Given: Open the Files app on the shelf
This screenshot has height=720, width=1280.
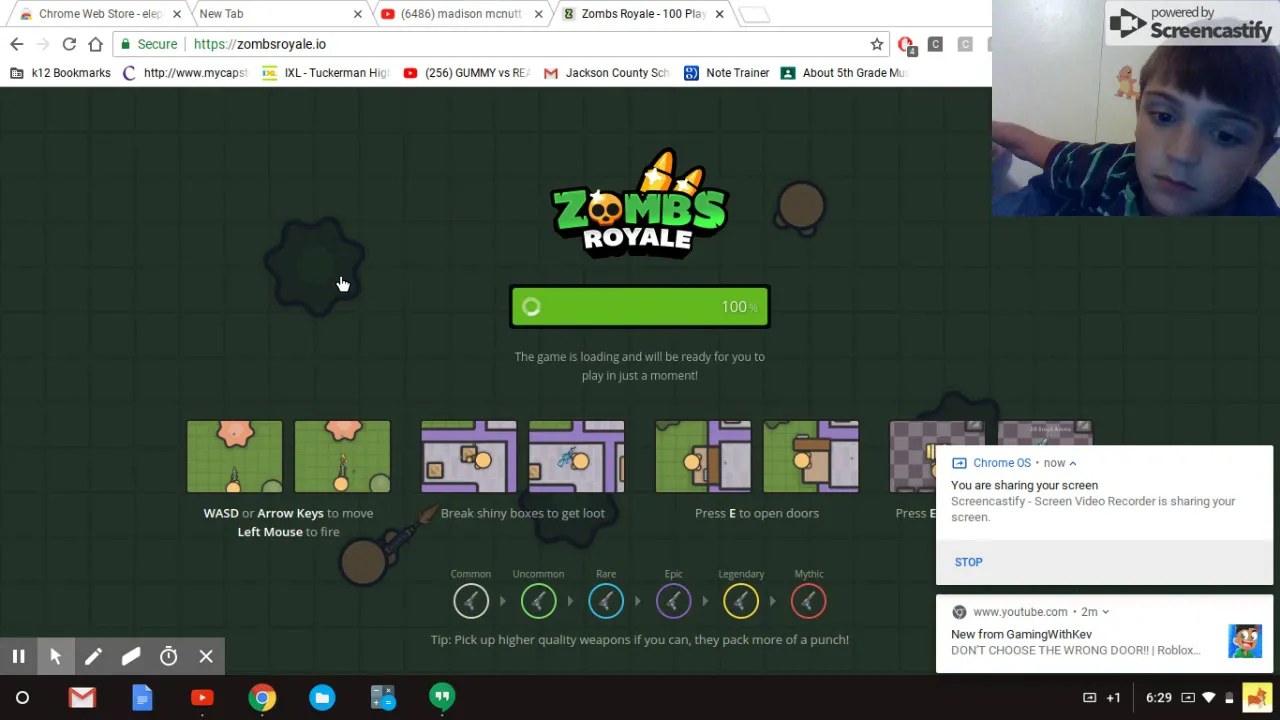Looking at the screenshot, I should click(x=322, y=698).
